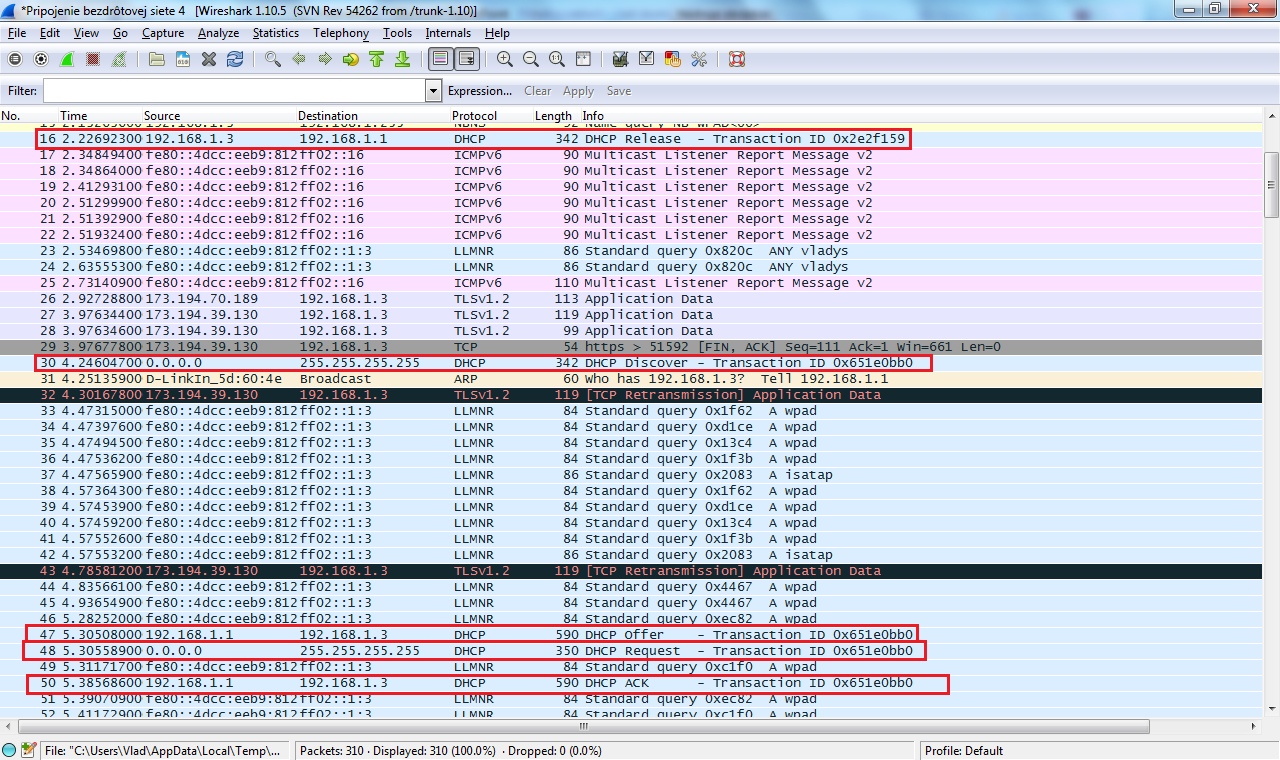Viewport: 1280px width, 760px height.
Task: Open capture options toolbar icon
Action: (x=41, y=59)
